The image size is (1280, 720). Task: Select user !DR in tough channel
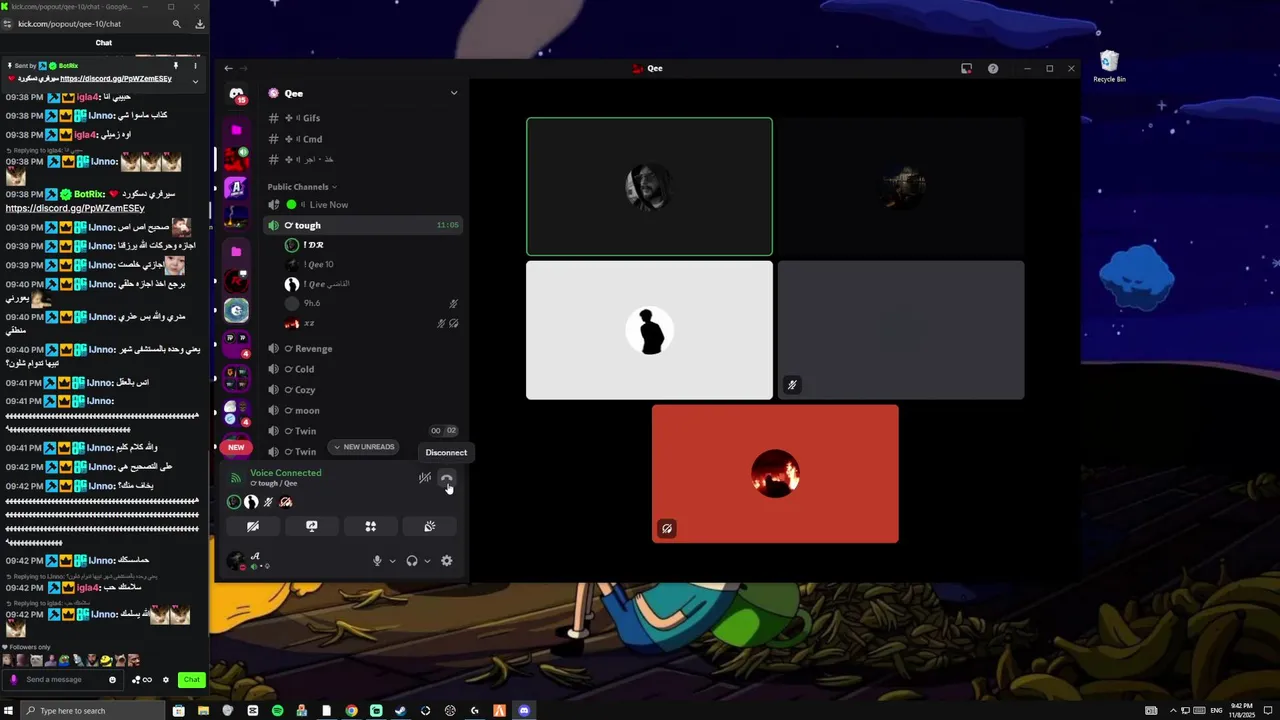pyautogui.click(x=370, y=245)
